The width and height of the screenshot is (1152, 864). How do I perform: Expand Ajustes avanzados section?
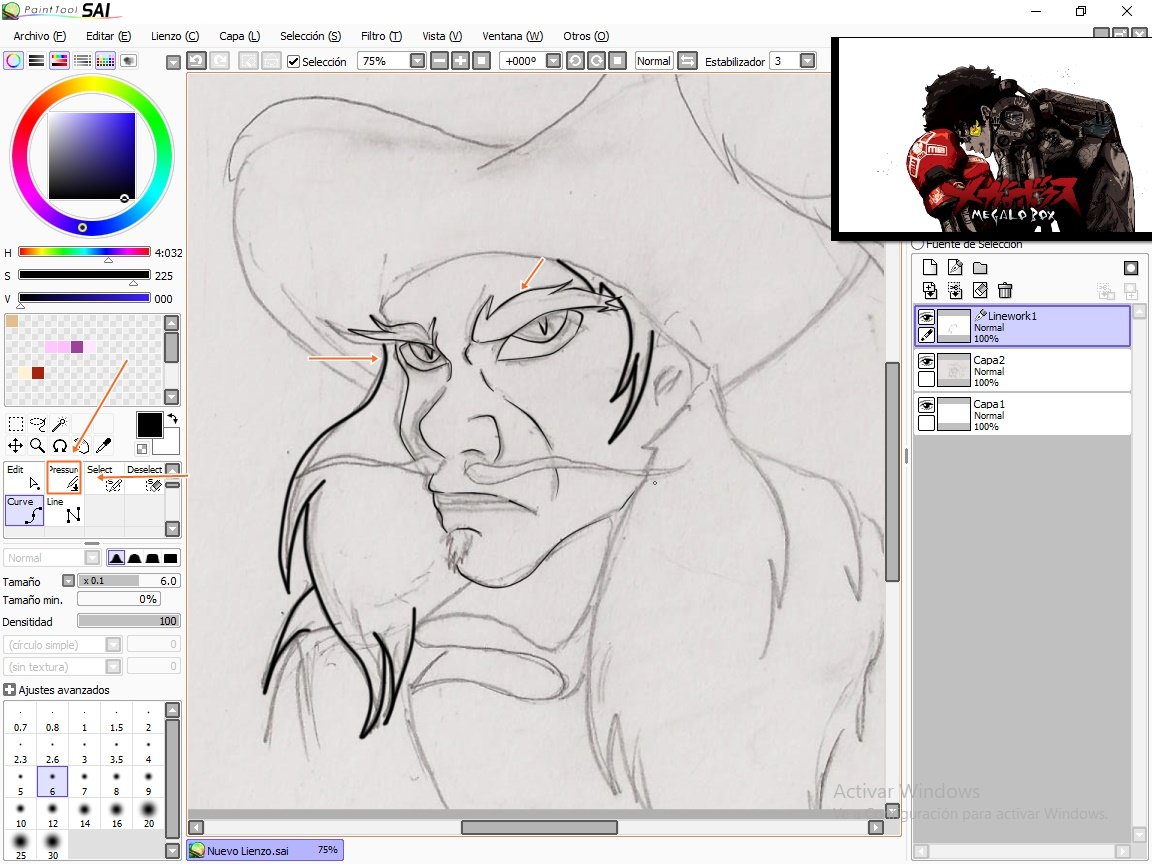coord(9,689)
